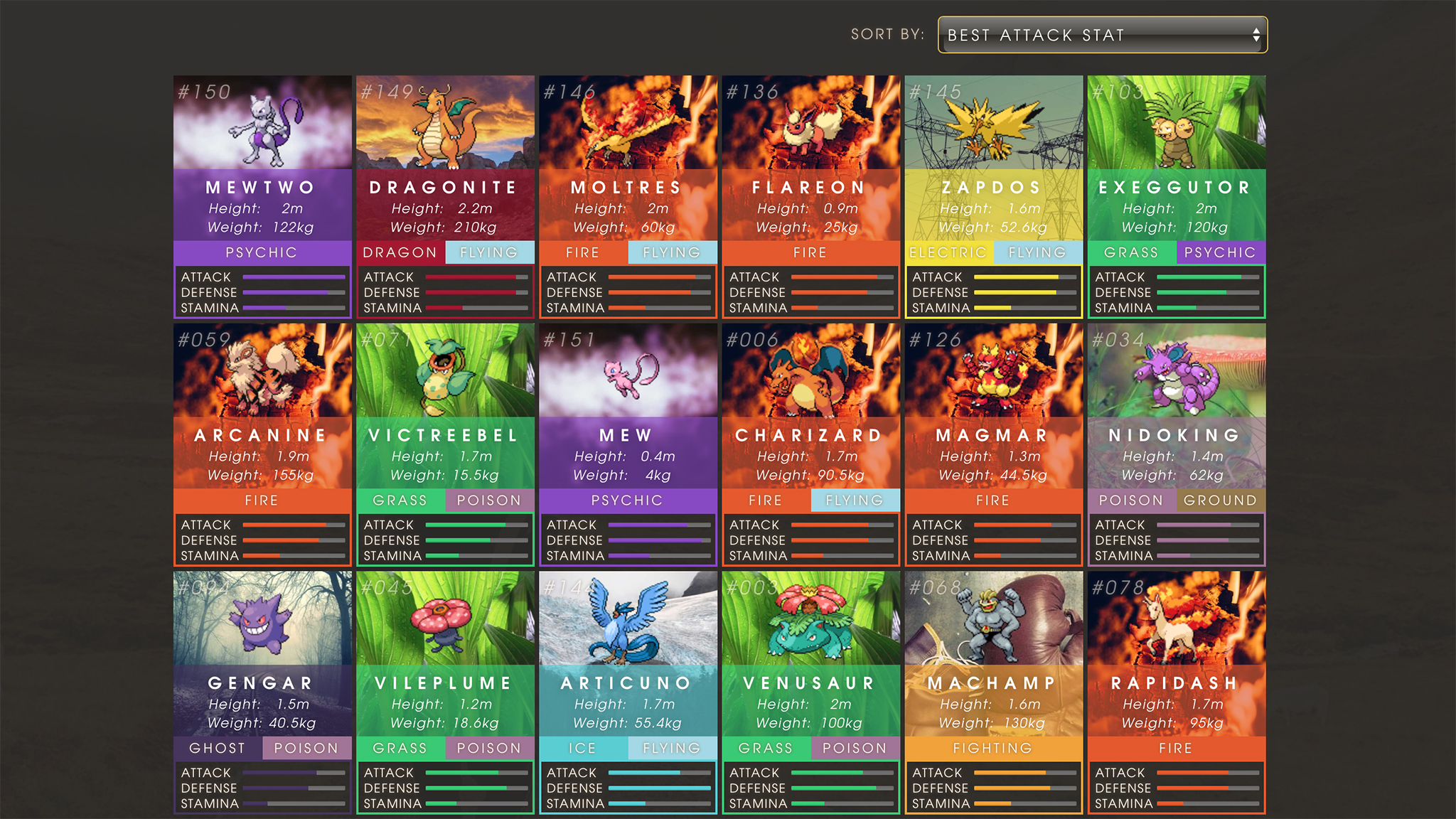Viewport: 1456px width, 819px height.
Task: Select Zapdos's Electric type tag
Action: [949, 252]
